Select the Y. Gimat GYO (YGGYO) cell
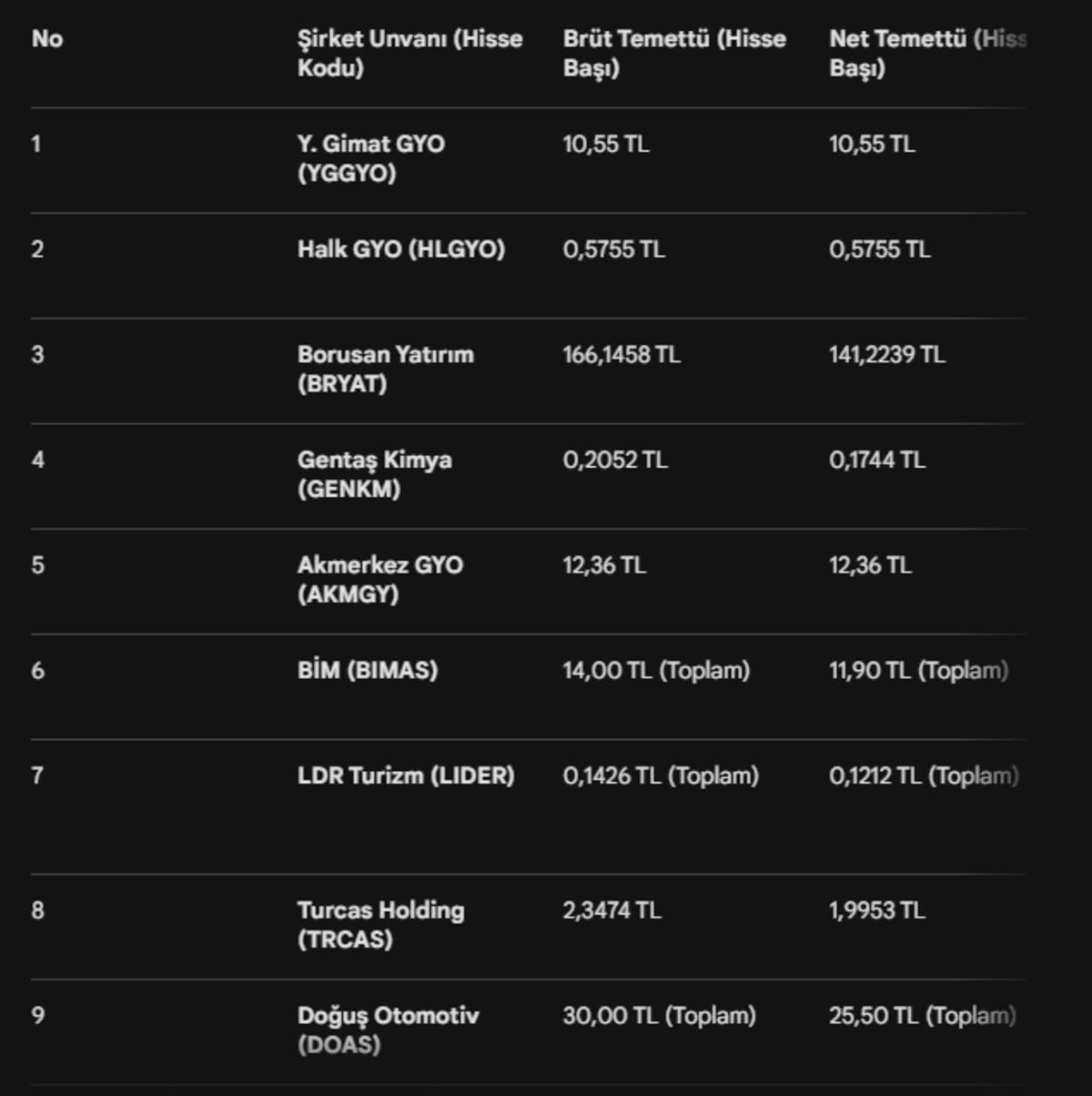 click(370, 158)
